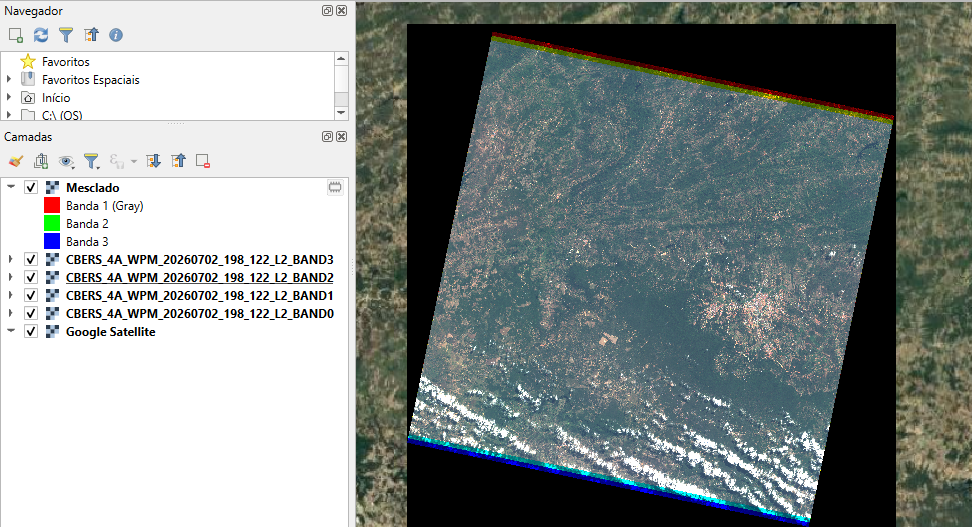Click filter legend by expression icon
Image resolution: width=972 pixels, height=527 pixels.
[x=117, y=162]
